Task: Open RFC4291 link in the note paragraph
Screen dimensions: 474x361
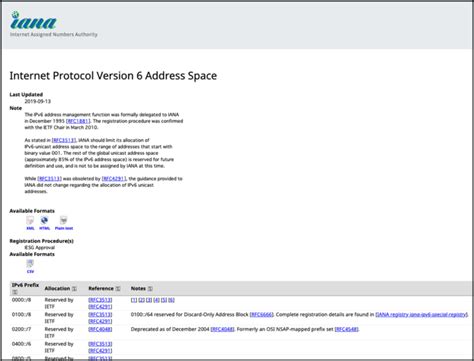Action: pos(114,179)
